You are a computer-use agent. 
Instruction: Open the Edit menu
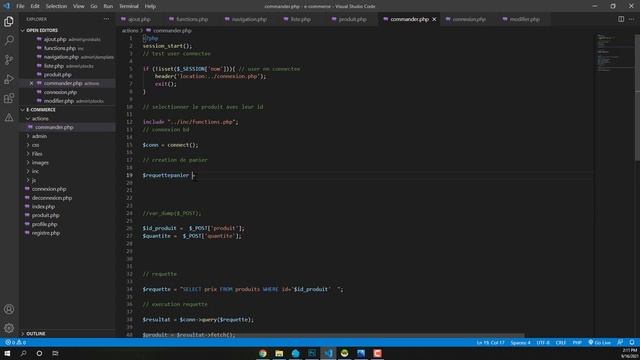35,6
